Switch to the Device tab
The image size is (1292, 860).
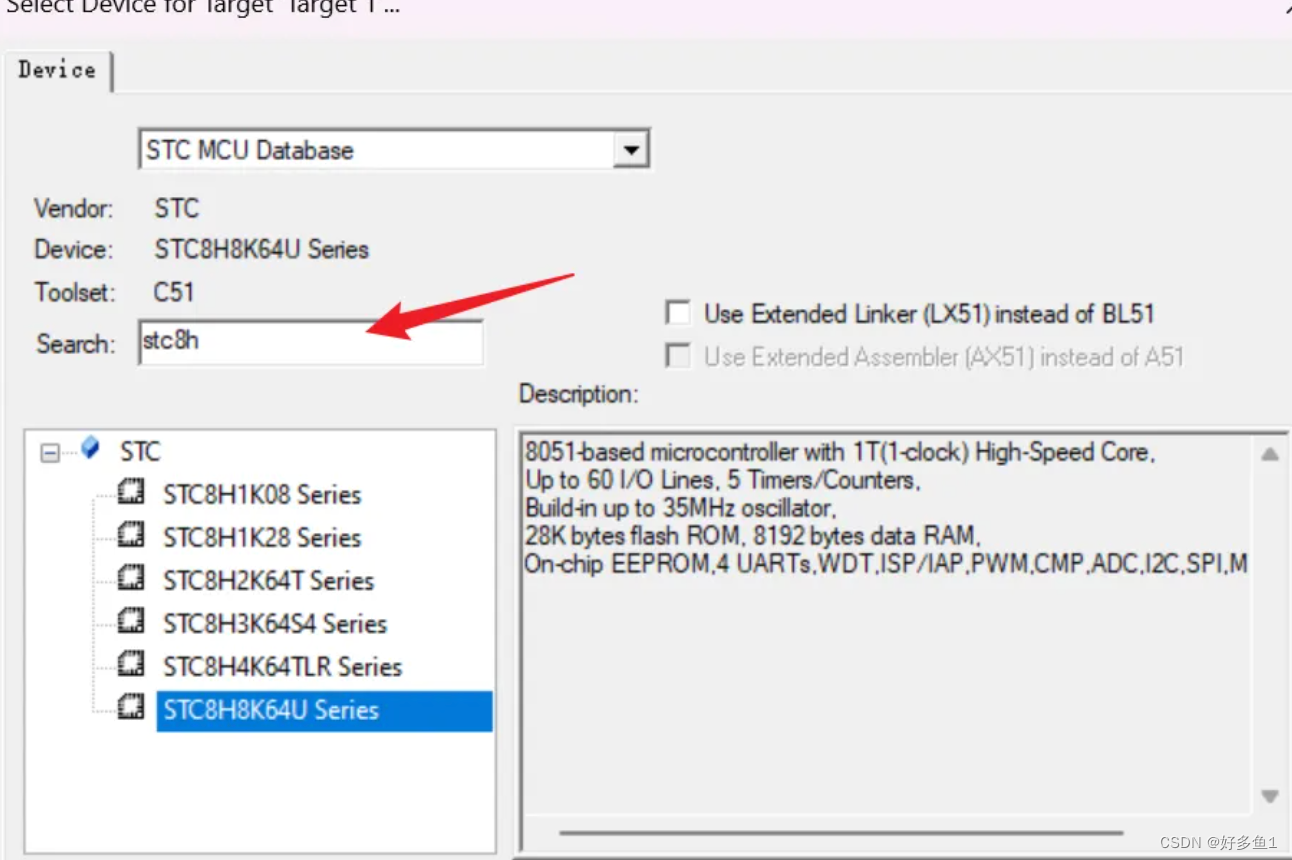point(57,70)
